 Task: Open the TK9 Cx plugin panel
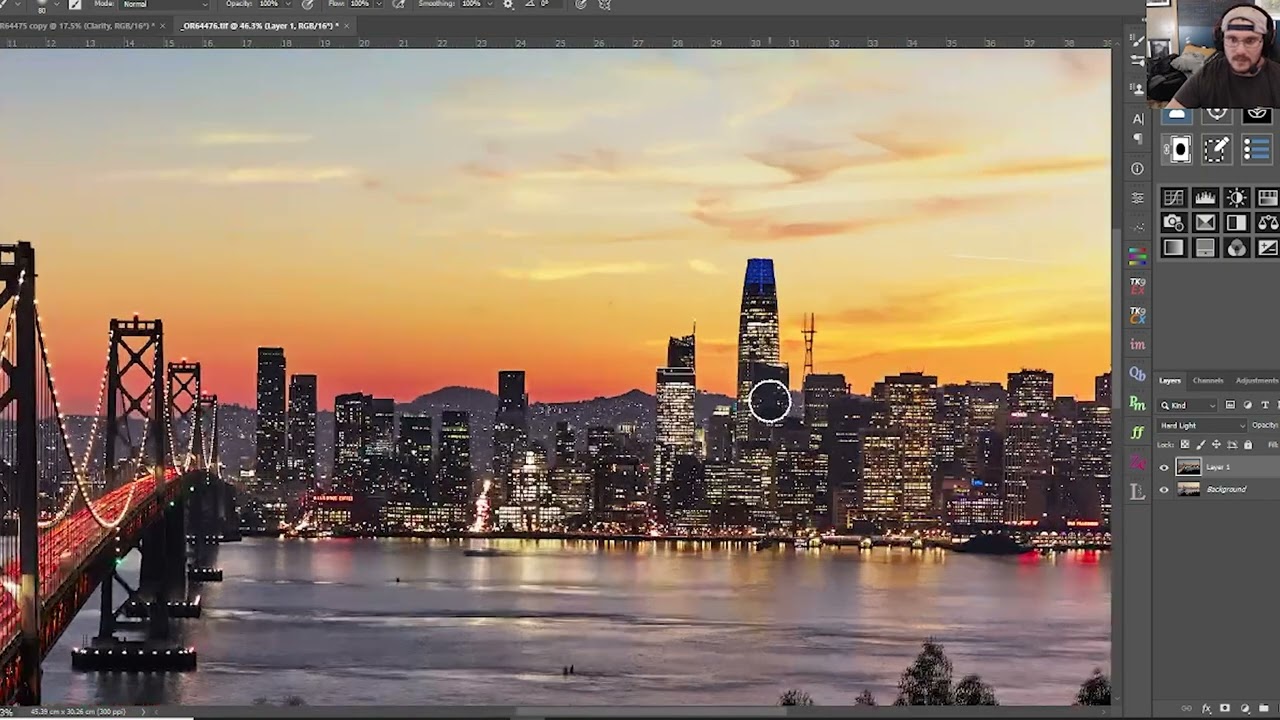[x=1137, y=315]
